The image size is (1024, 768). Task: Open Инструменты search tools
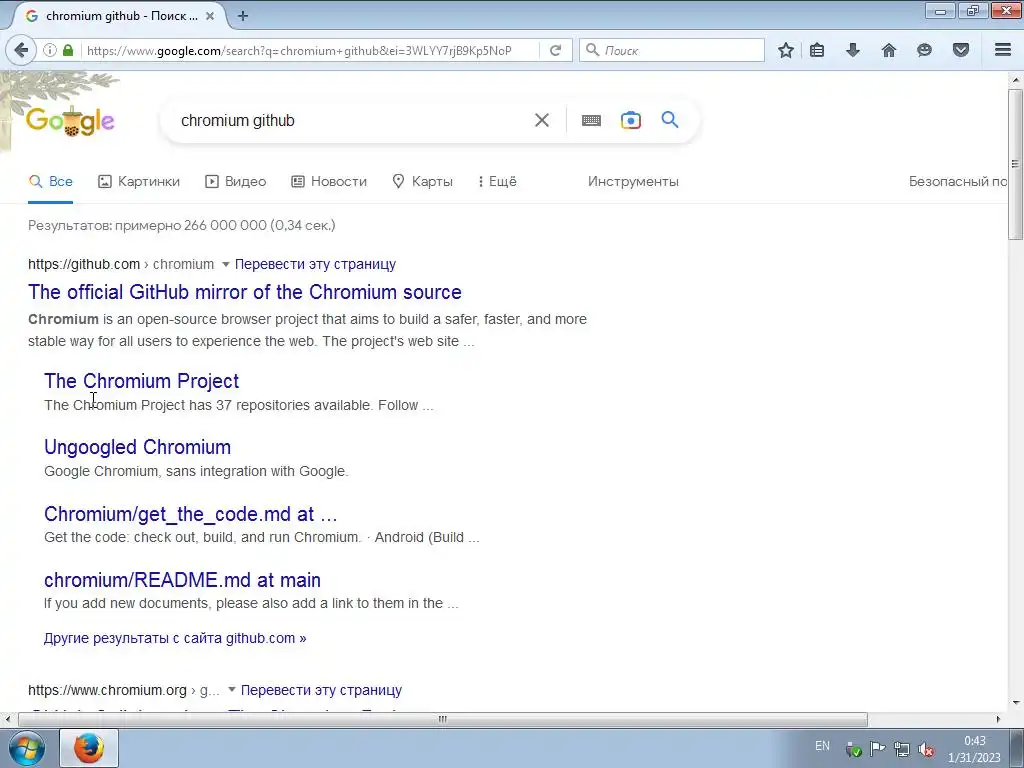pos(633,182)
